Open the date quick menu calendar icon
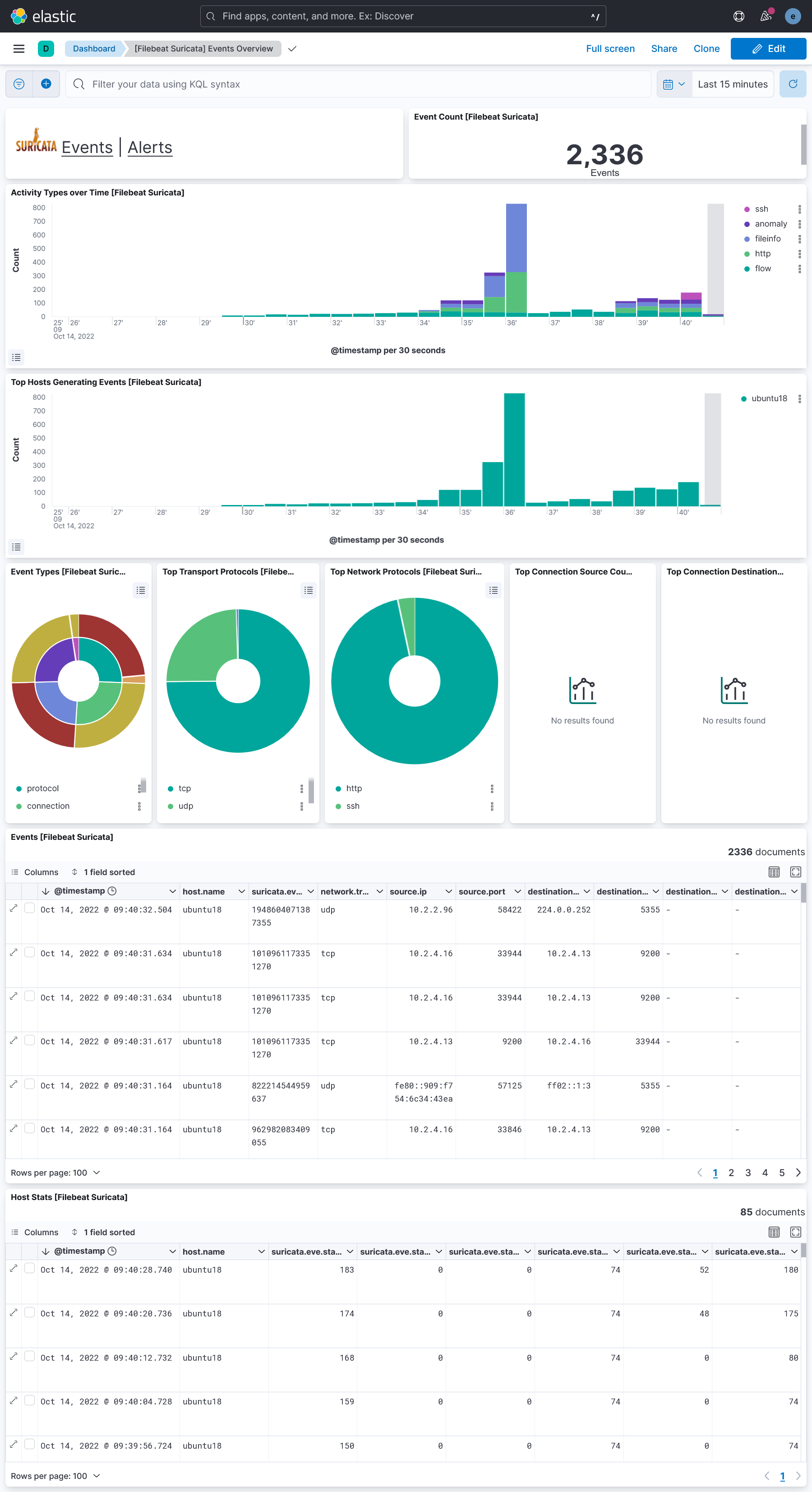 pos(674,84)
